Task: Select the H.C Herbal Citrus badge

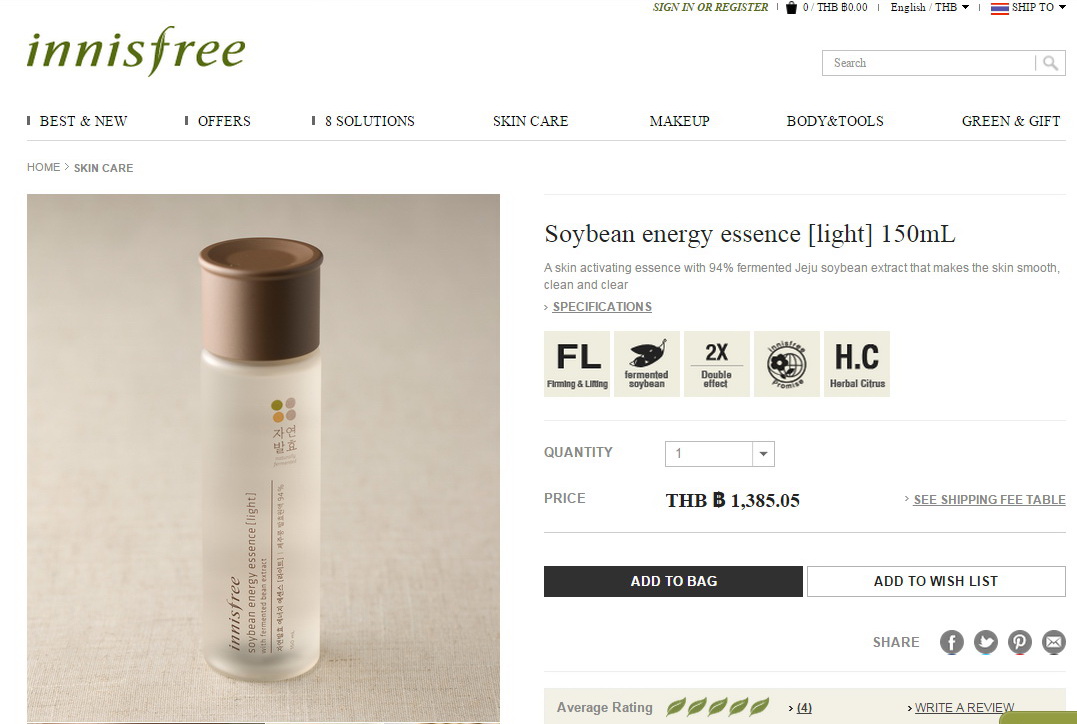Action: (857, 364)
